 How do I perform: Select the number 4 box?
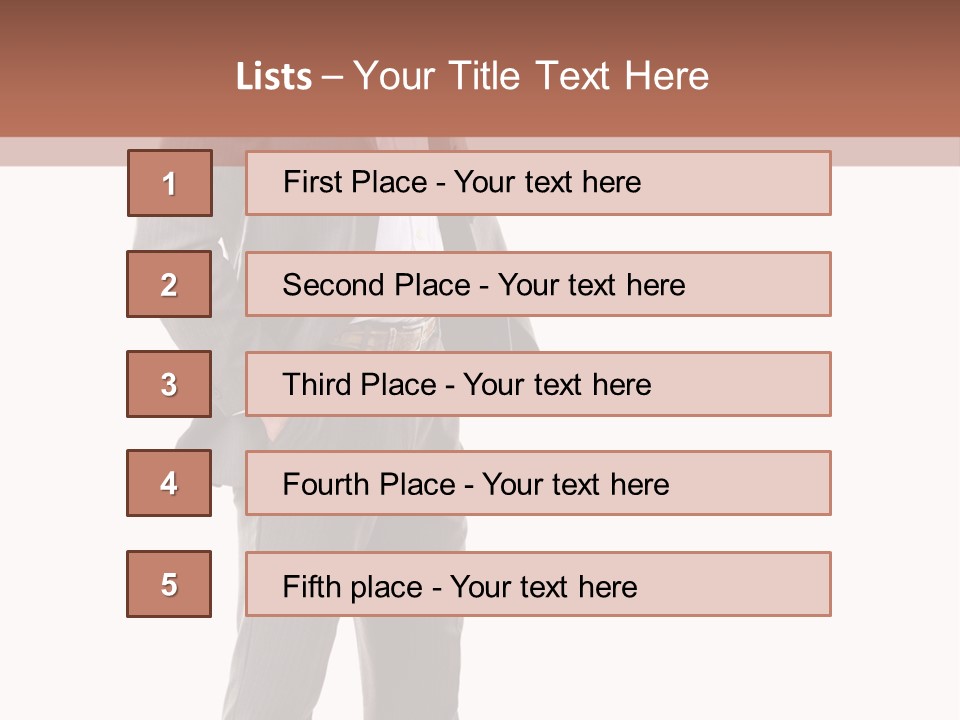[x=169, y=483]
